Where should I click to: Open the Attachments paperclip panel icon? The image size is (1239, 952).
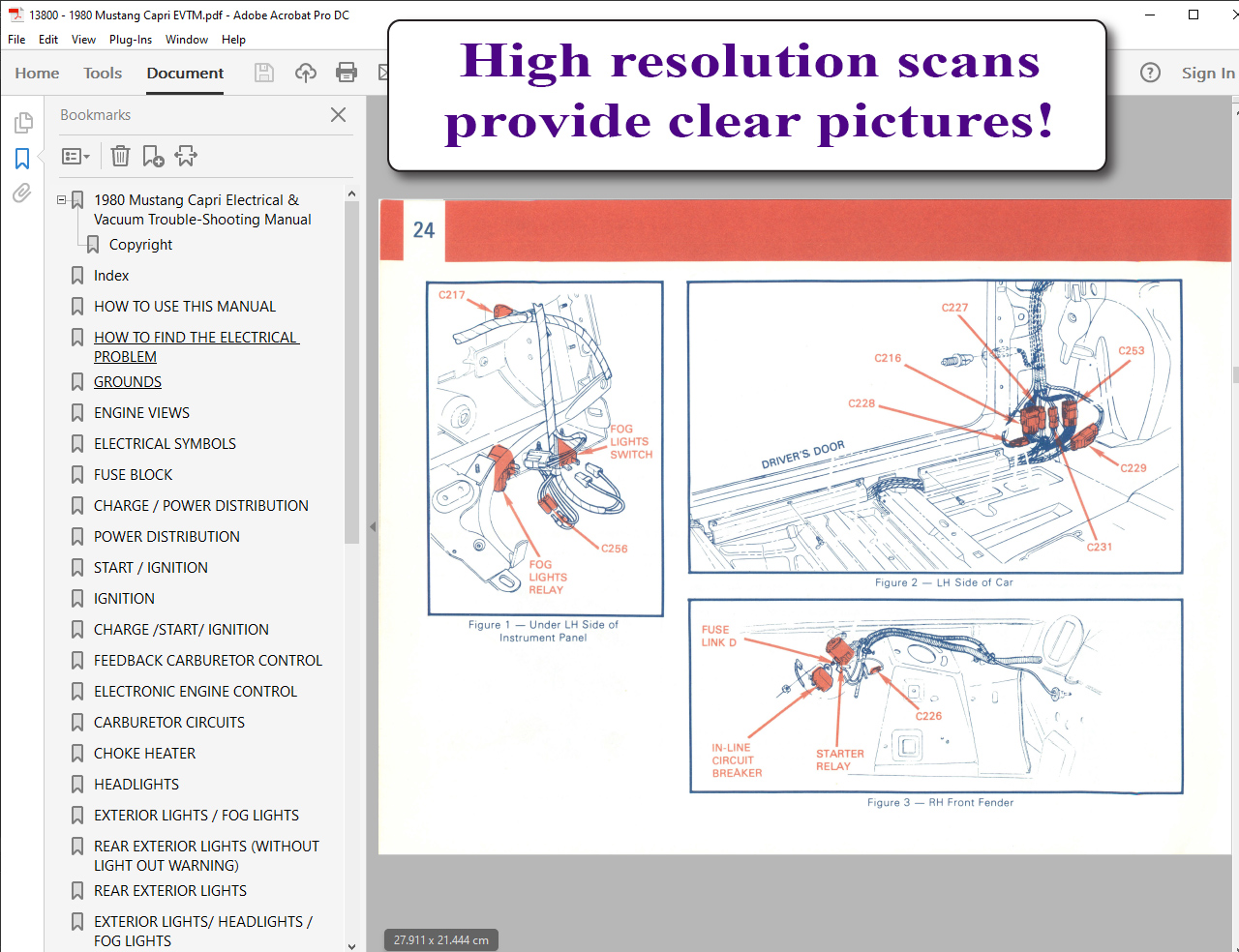22,193
